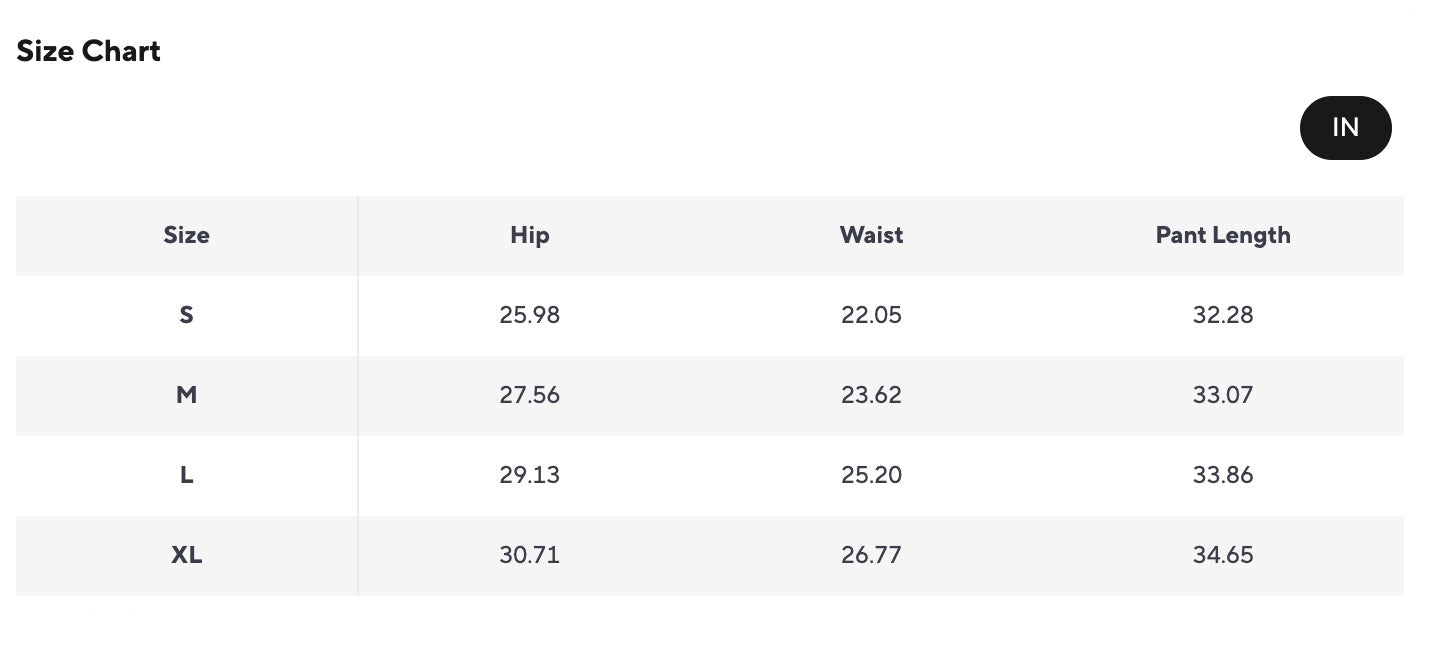Click the Waist column header
1450x658 pixels.
(871, 235)
